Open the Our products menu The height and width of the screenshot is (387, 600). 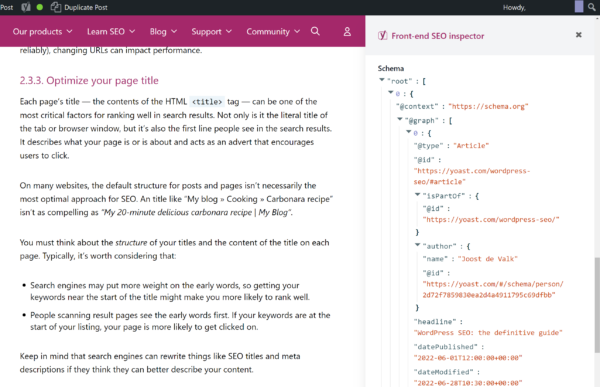42,31
